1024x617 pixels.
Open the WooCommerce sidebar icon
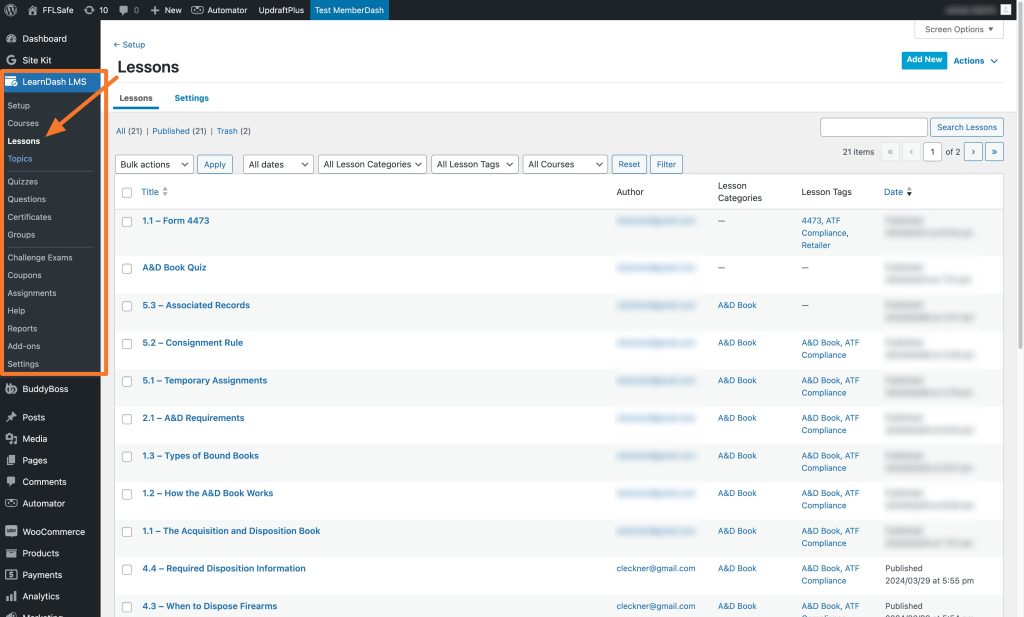tap(11, 531)
